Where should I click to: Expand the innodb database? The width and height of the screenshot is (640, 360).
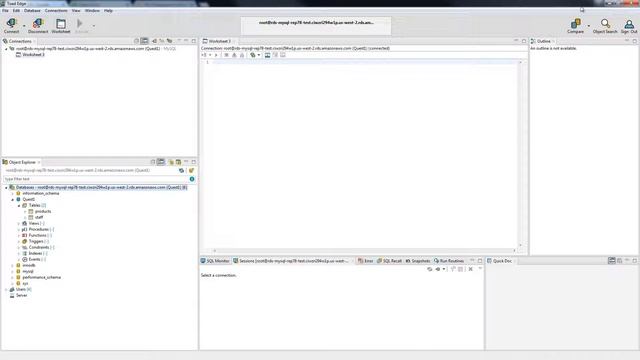click(x=12, y=266)
